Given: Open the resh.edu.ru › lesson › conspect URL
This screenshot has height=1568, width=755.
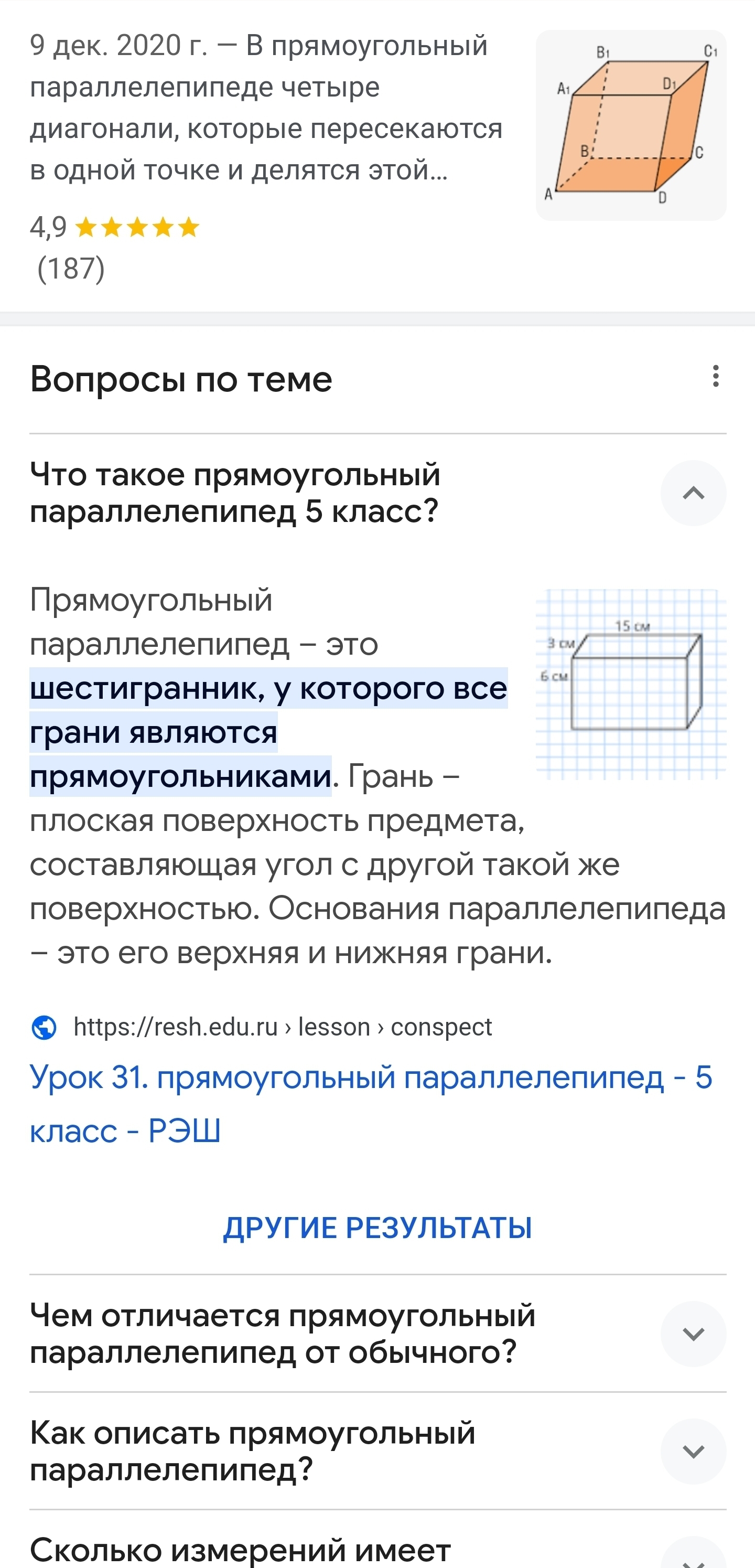Looking at the screenshot, I should coord(282,1028).
